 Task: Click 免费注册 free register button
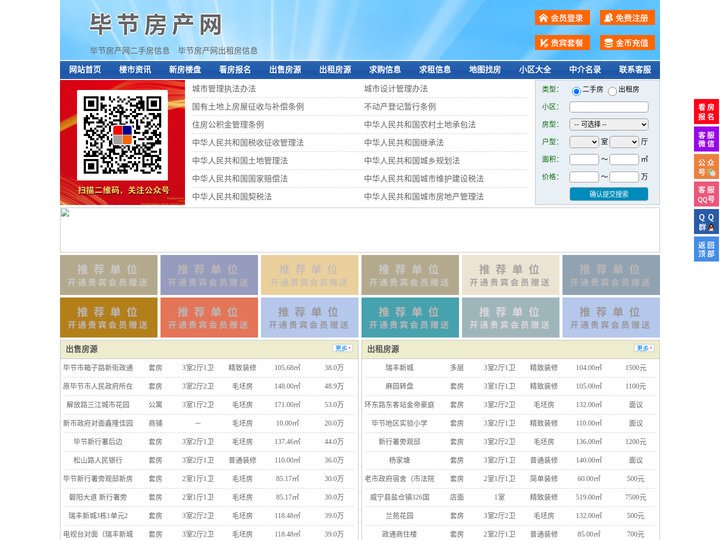[x=627, y=18]
